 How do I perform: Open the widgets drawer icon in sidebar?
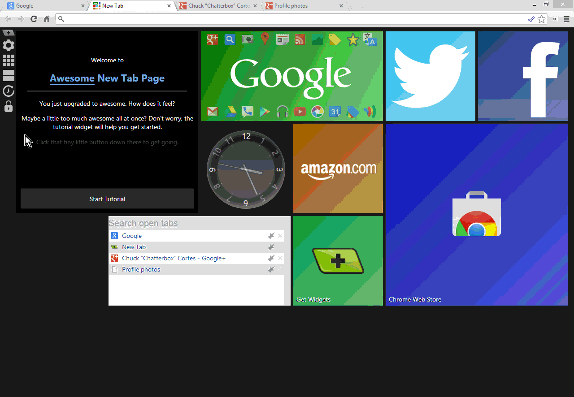tap(8, 33)
